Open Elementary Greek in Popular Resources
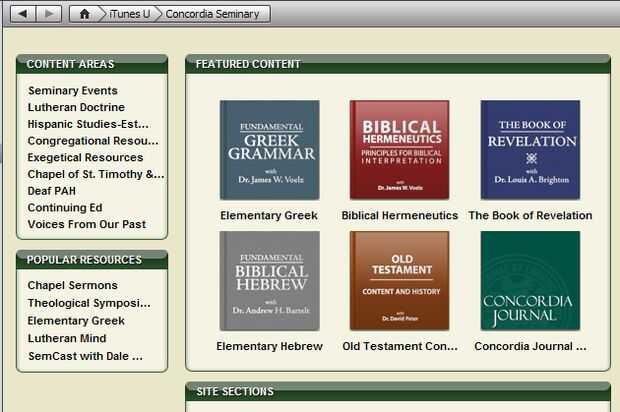The height and width of the screenshot is (412, 620). (x=76, y=321)
